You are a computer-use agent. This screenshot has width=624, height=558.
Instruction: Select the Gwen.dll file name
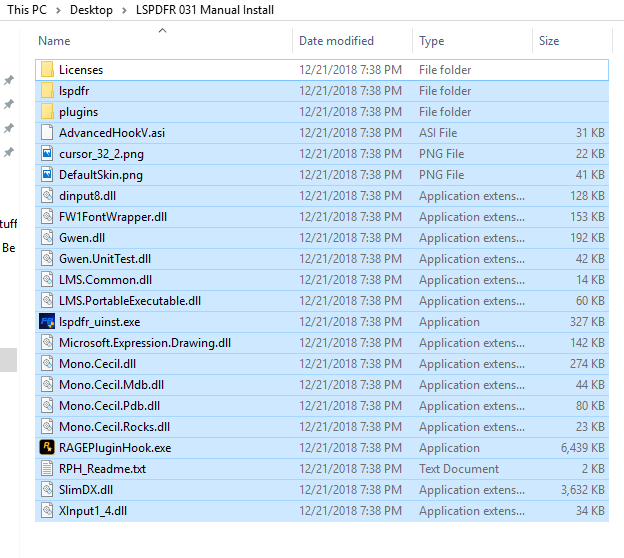point(82,238)
